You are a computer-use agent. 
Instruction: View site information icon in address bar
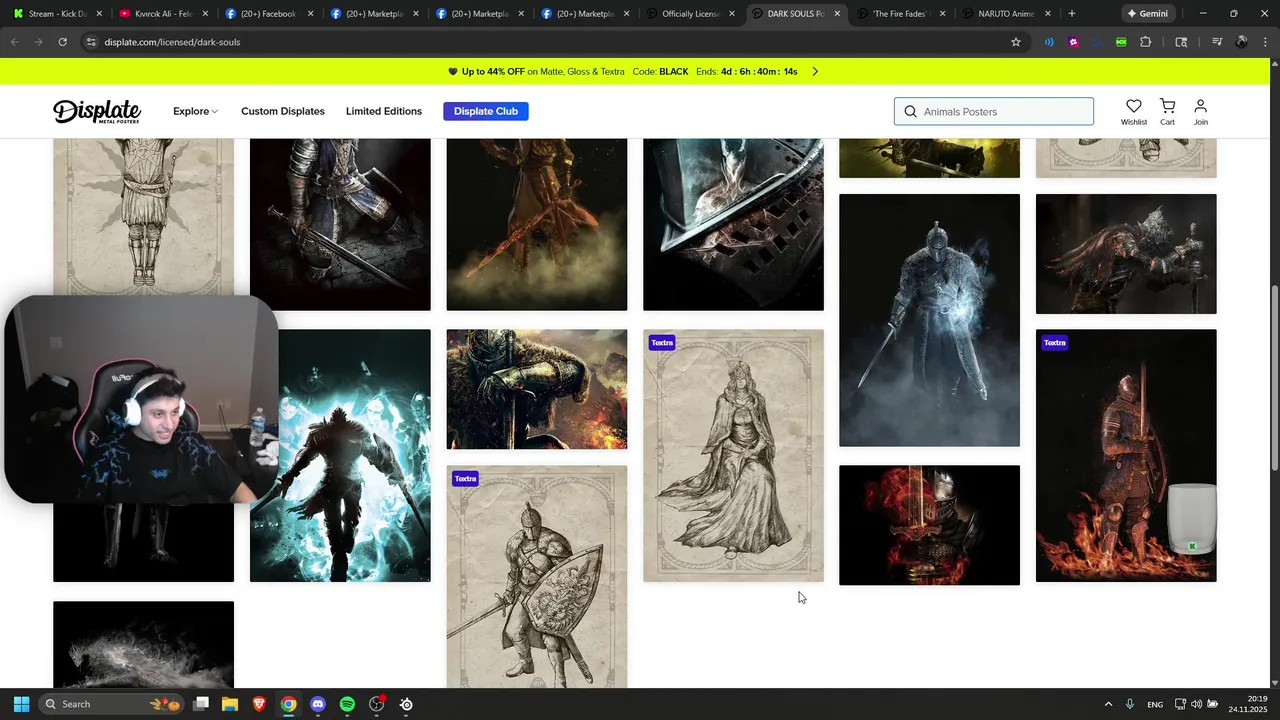click(x=91, y=42)
